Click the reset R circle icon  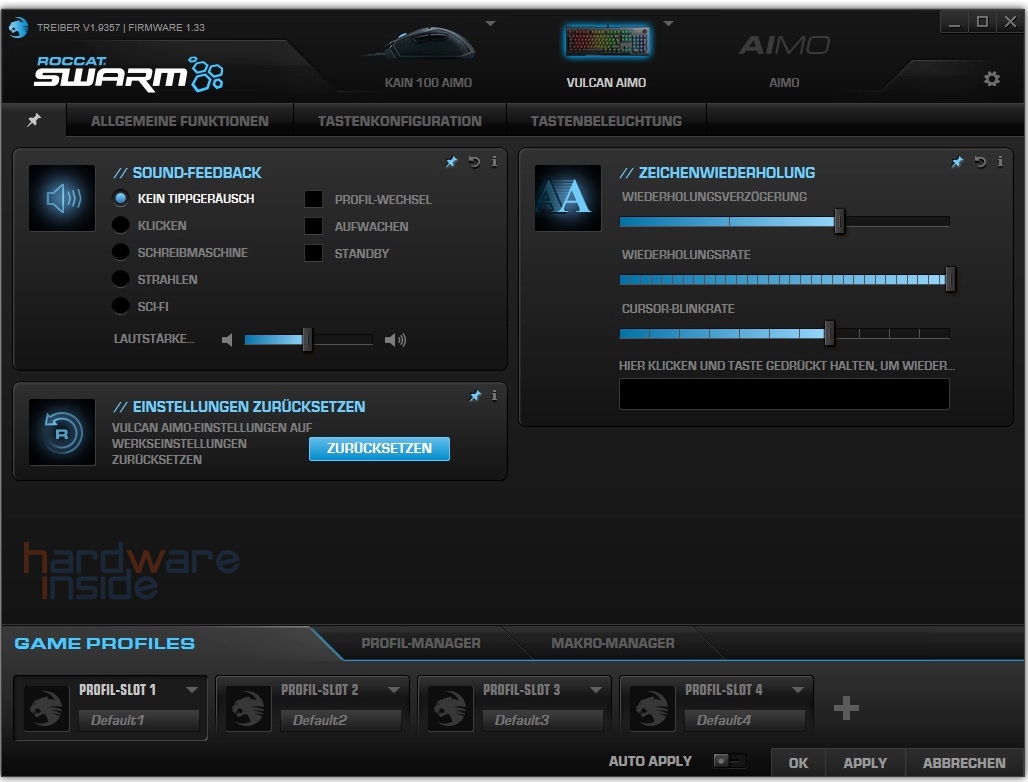[62, 432]
